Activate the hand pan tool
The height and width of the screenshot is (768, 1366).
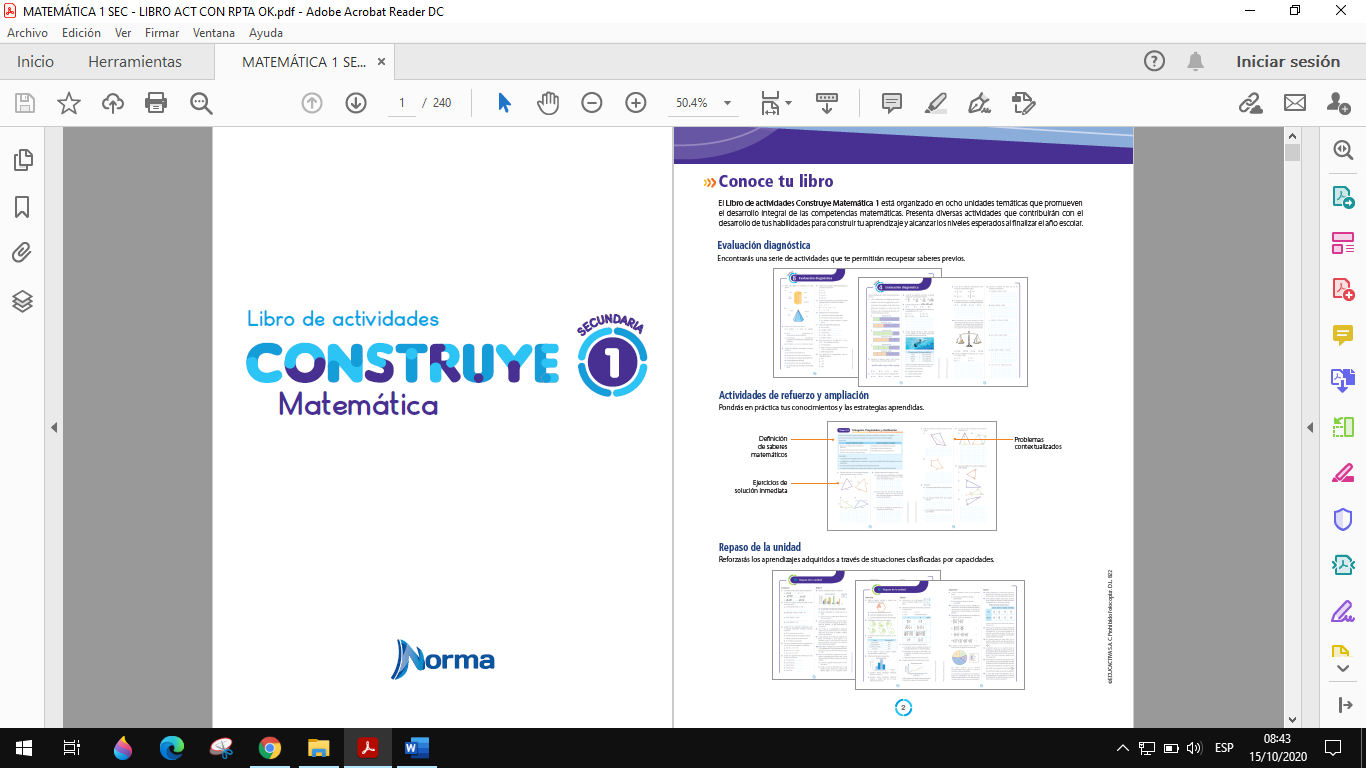tap(548, 103)
